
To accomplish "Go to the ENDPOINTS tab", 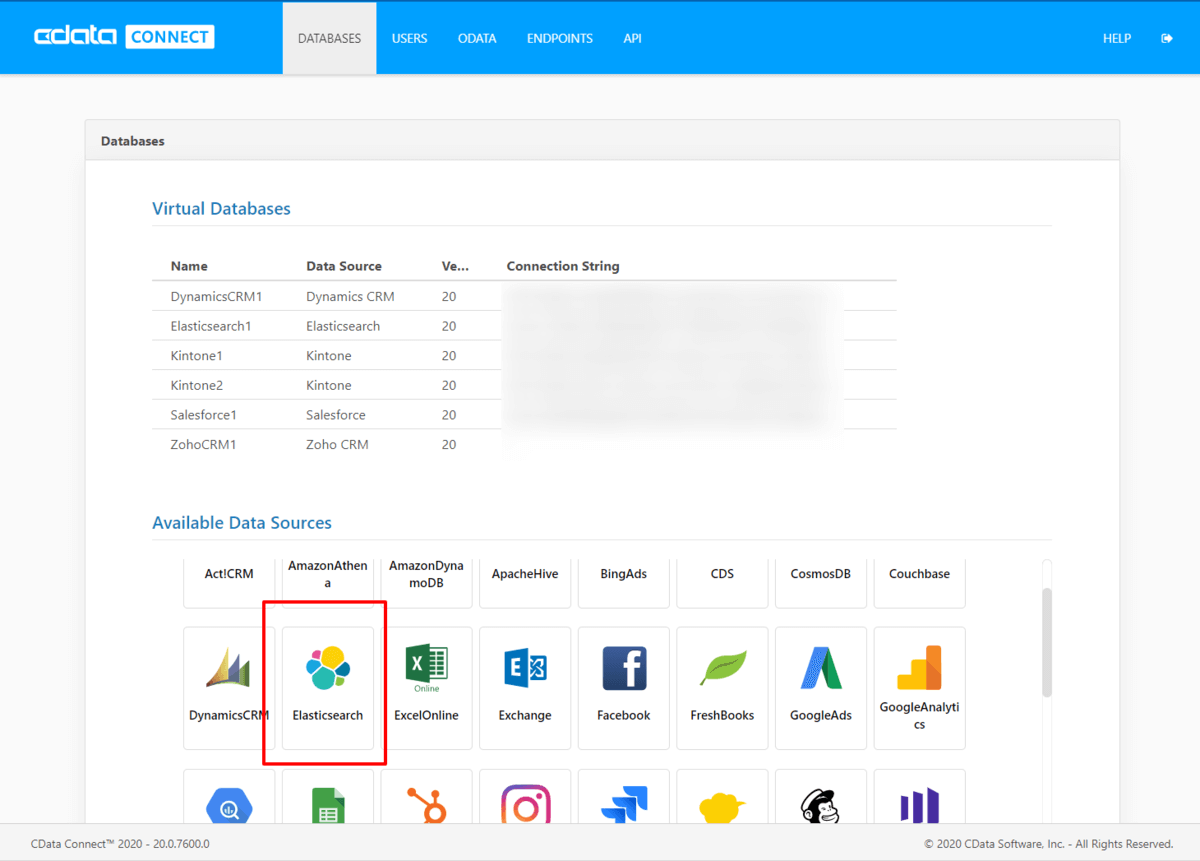I will point(560,39).
